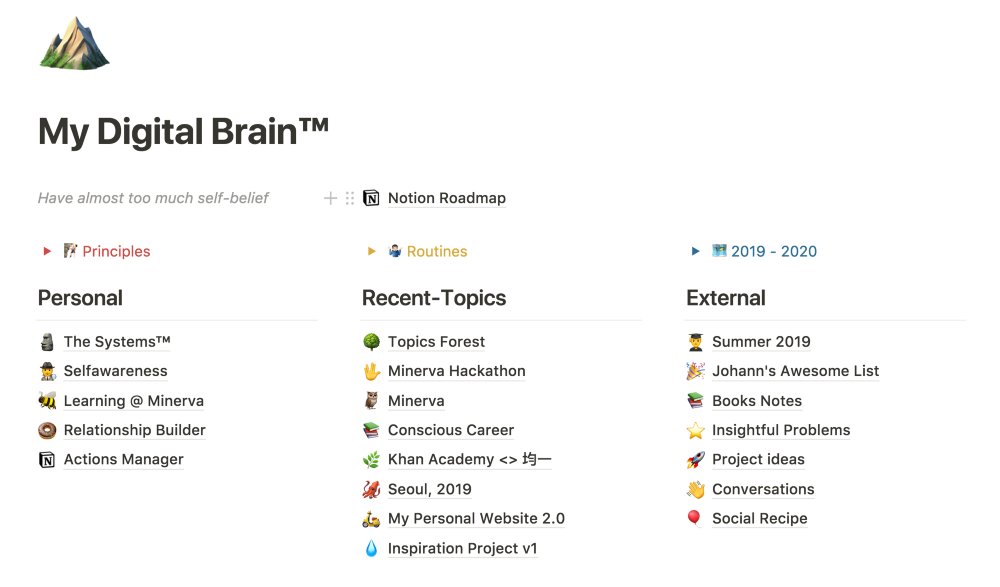Open Johann's Awesome List page
Image resolution: width=1000 pixels, height=587 pixels.
tap(795, 371)
